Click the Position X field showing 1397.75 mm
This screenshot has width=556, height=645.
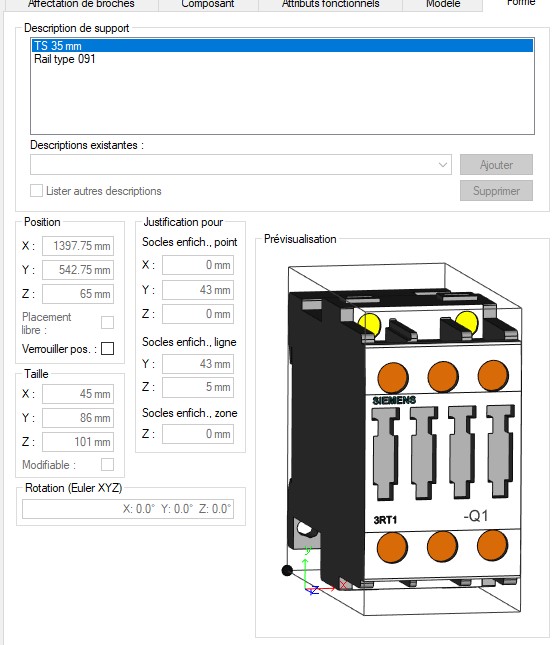(x=78, y=246)
